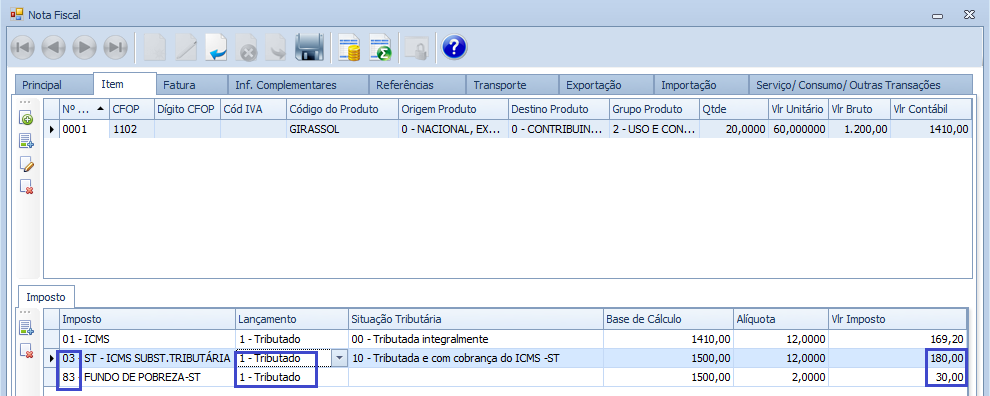
Task: Click the unit value cell 60,000000
Action: coord(797,129)
